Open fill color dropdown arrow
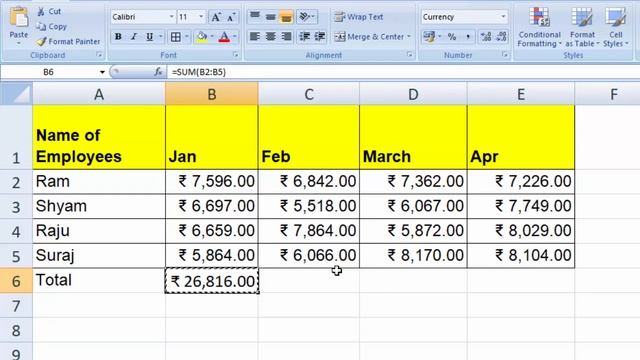Viewport: 640px width, 360px height. pyautogui.click(x=212, y=37)
